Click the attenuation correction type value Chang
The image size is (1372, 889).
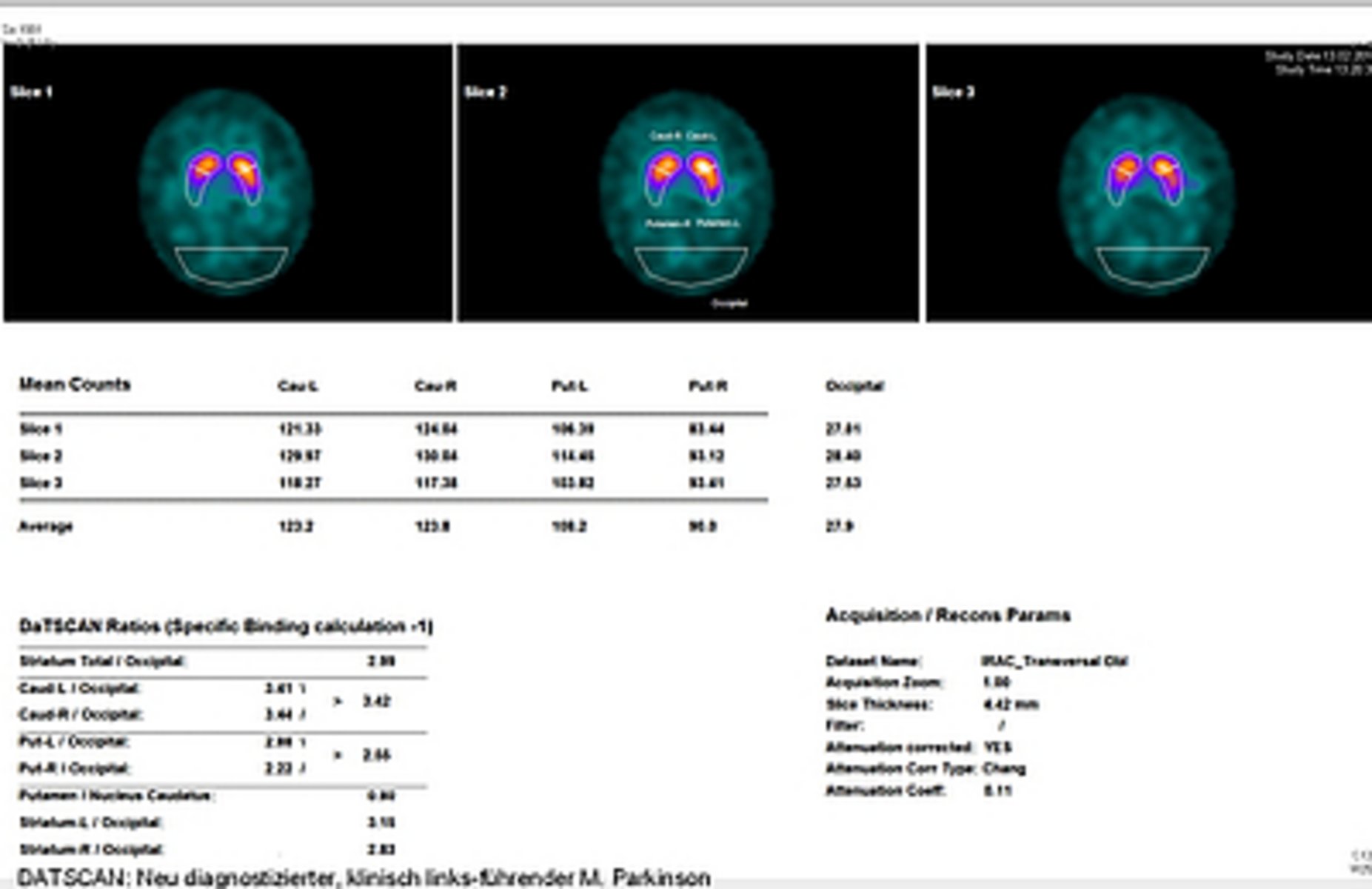[1005, 768]
